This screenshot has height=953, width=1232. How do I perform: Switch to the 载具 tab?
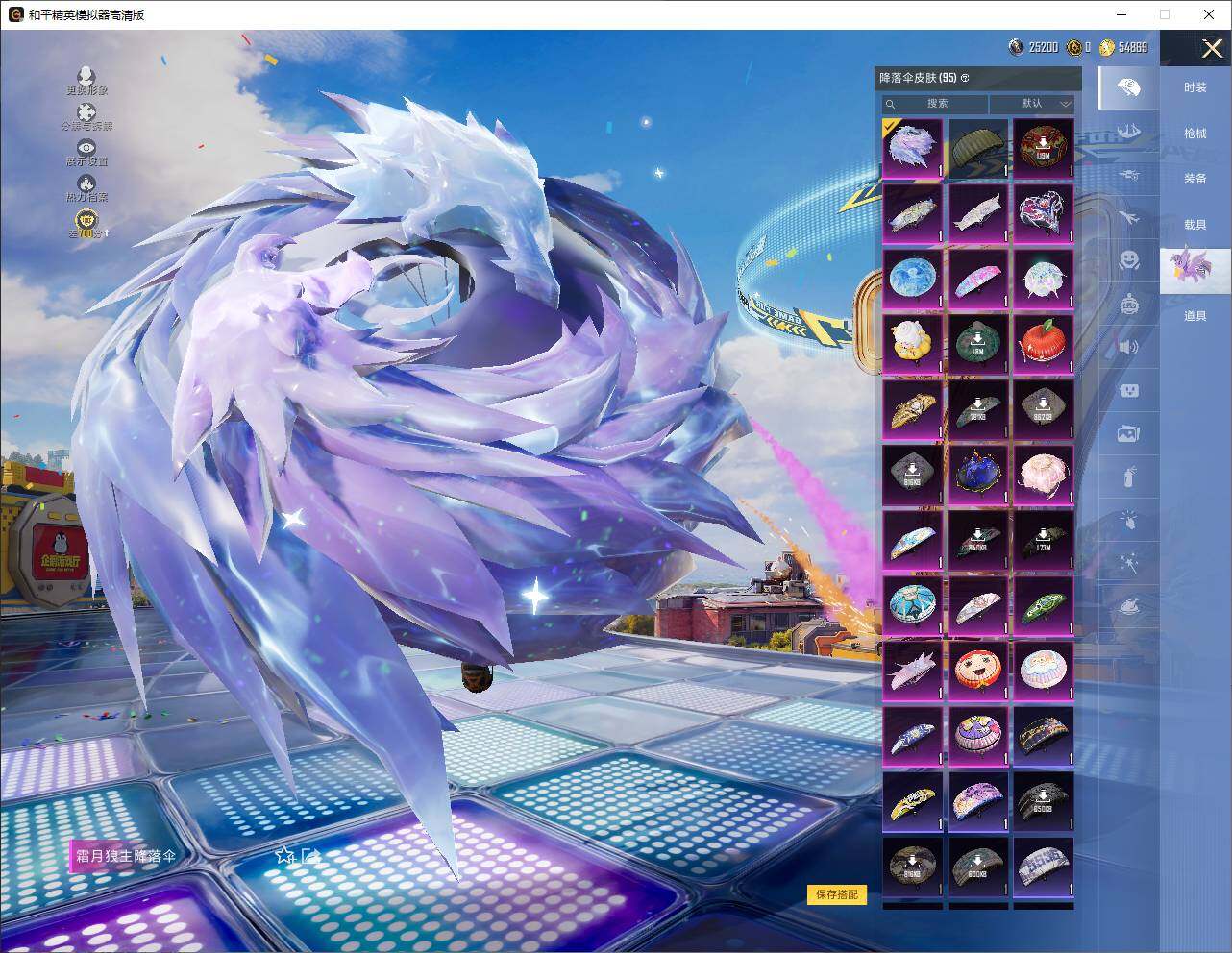tap(1195, 225)
